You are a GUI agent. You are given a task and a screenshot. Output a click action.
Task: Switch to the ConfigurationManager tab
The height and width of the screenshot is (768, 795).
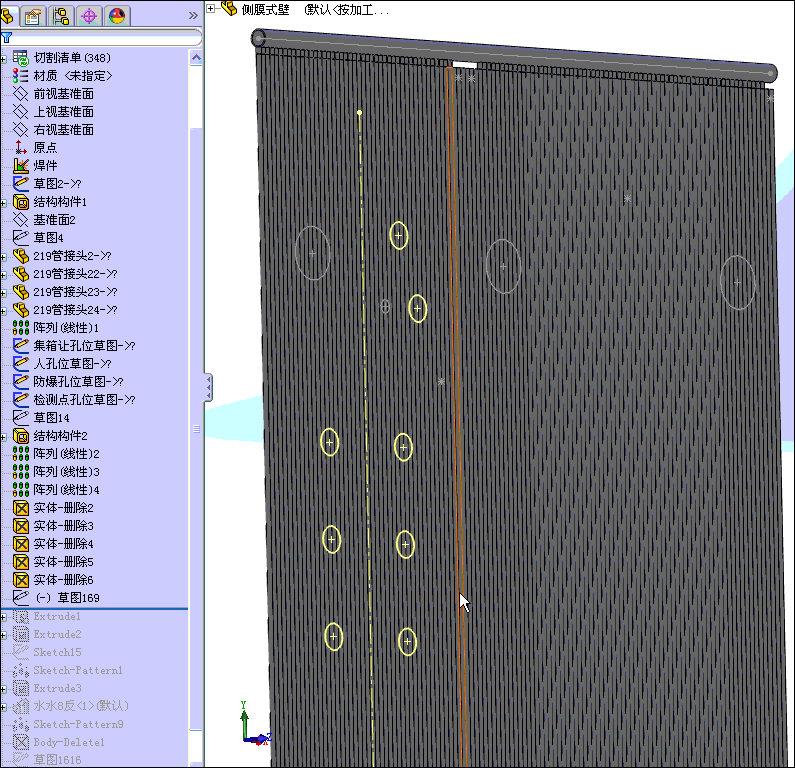point(61,16)
